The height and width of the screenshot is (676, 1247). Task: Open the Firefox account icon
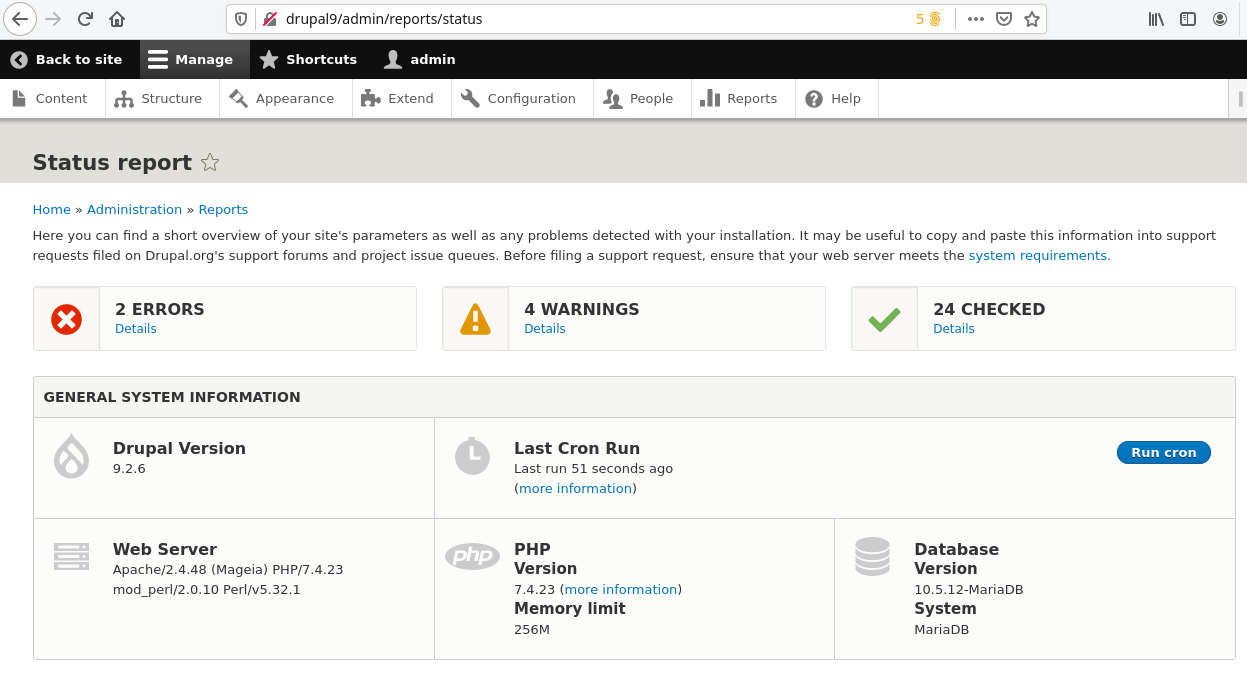[x=1220, y=19]
